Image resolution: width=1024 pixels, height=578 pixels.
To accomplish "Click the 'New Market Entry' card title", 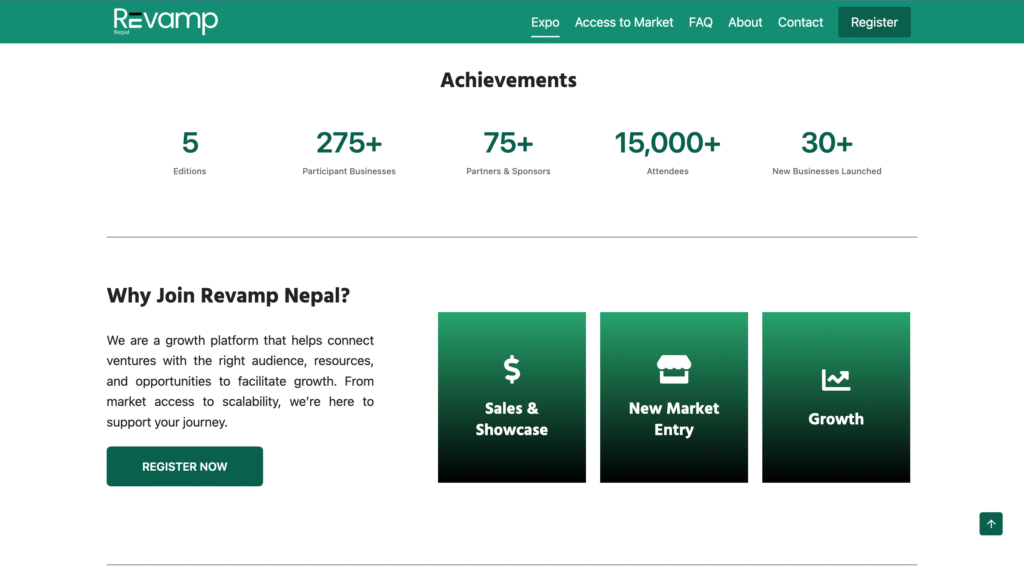I will pos(674,419).
